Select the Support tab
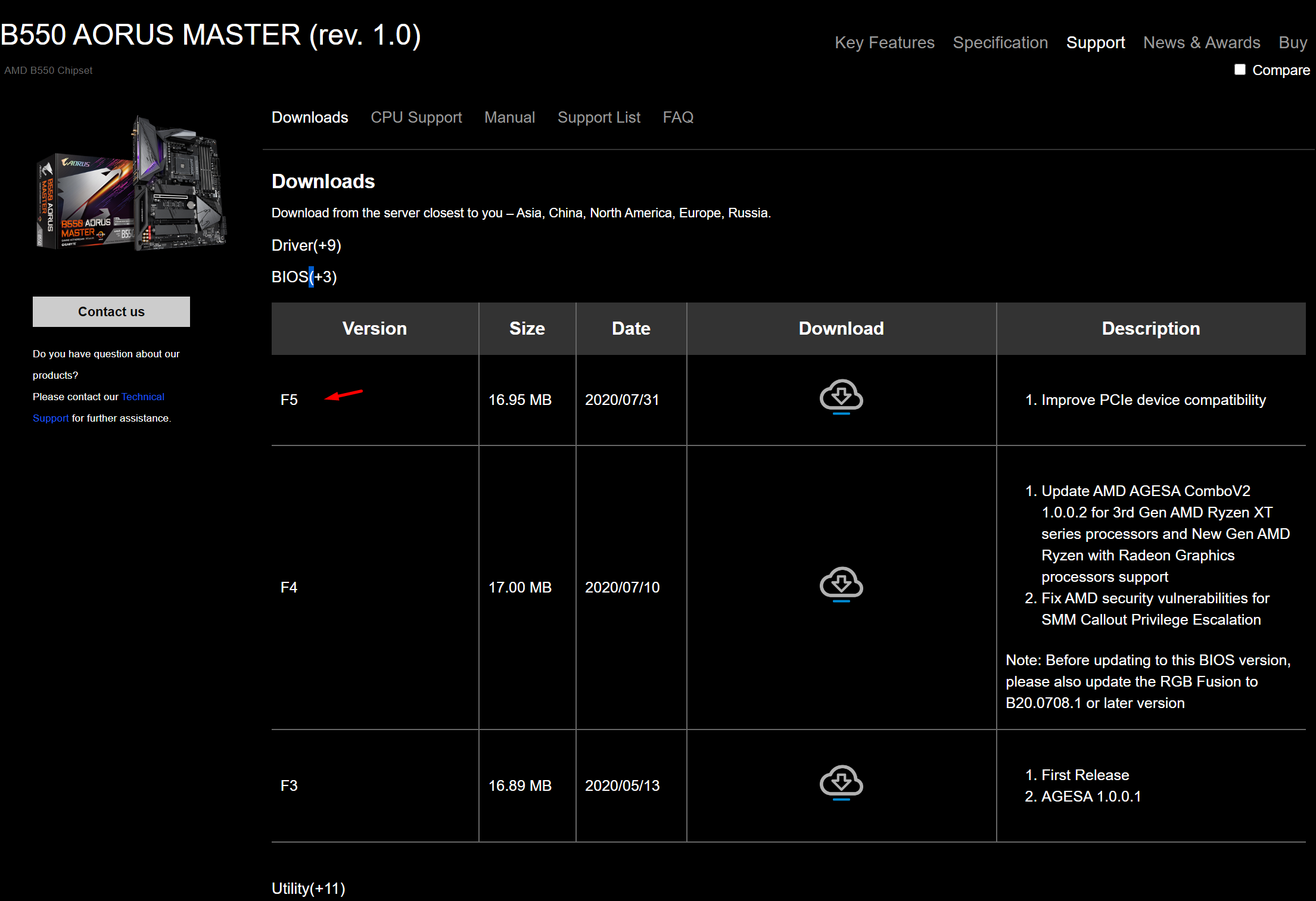The width and height of the screenshot is (1316, 901). [1096, 43]
